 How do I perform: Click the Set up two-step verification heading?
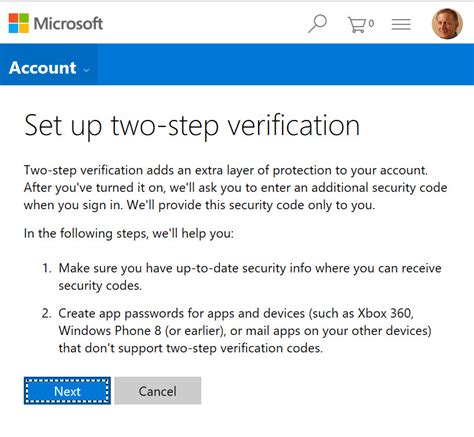pos(192,125)
